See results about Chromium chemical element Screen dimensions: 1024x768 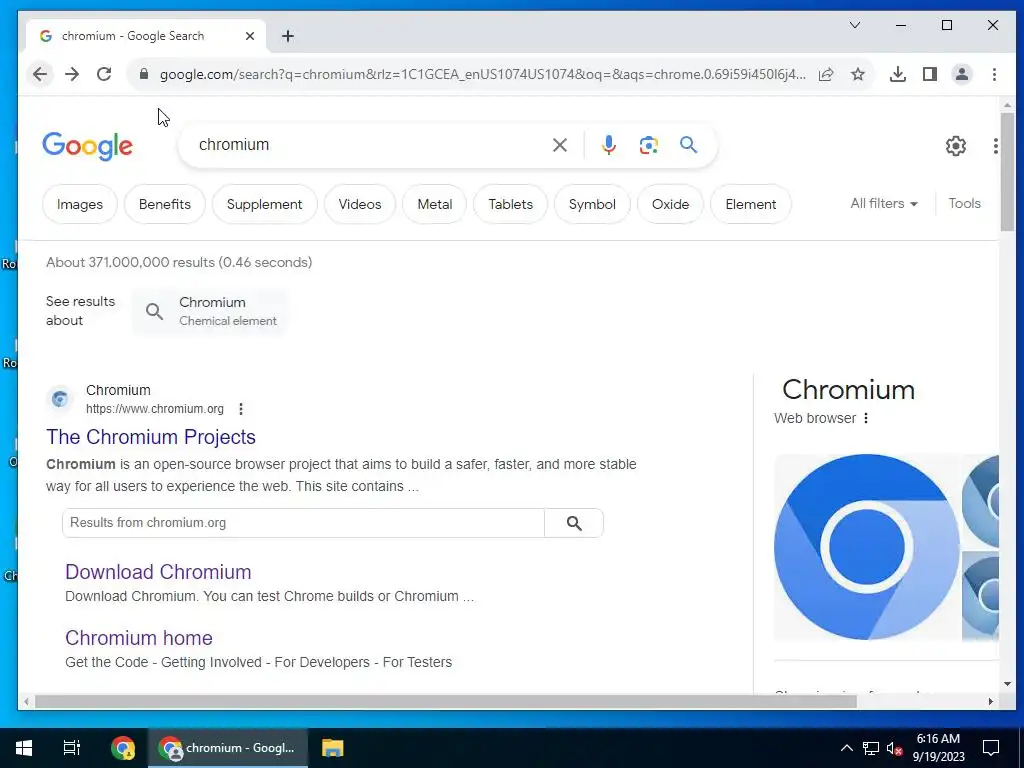pos(210,312)
